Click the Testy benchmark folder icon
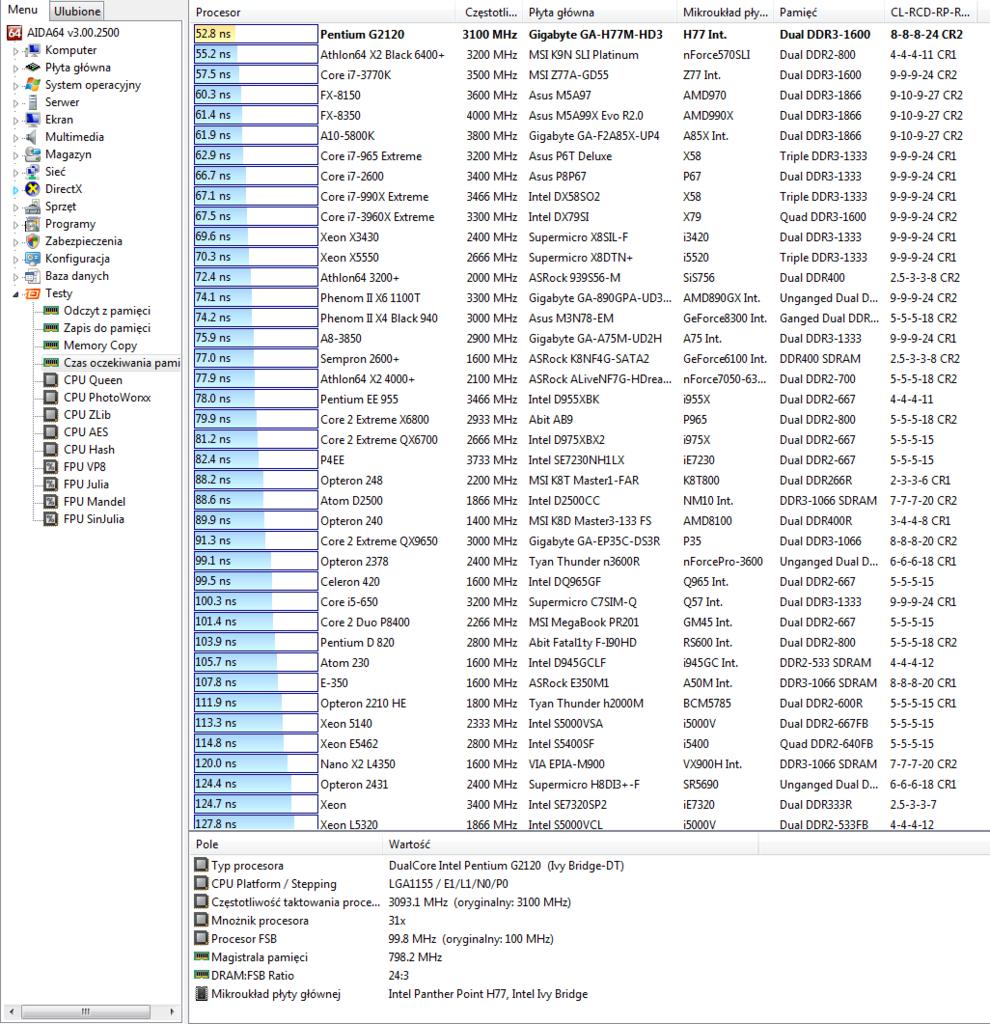This screenshot has width=990, height=1024. click(33, 293)
